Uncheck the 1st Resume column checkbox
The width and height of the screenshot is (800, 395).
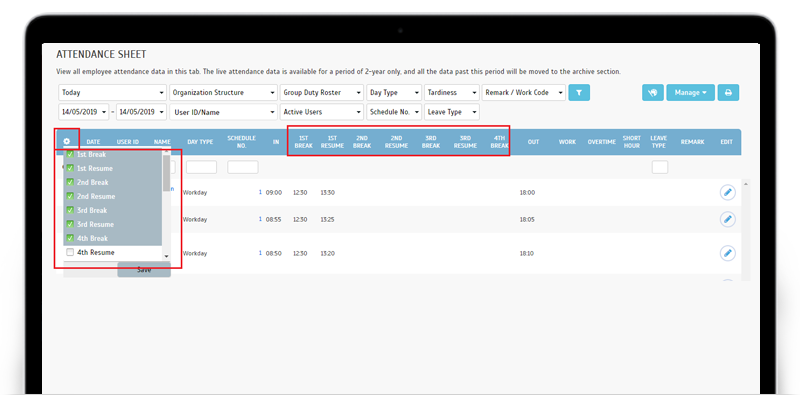click(70, 168)
